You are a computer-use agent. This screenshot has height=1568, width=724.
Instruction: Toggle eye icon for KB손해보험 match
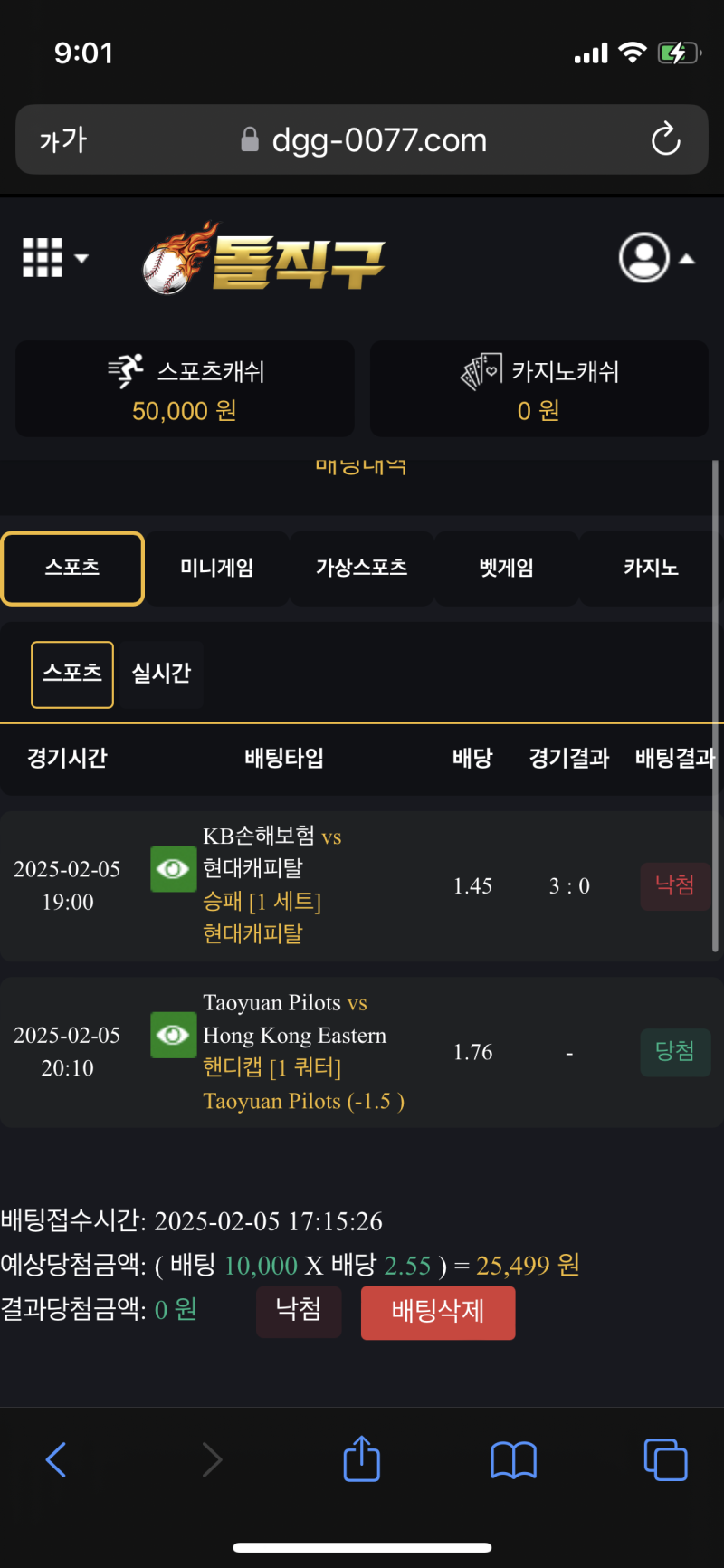(x=173, y=869)
